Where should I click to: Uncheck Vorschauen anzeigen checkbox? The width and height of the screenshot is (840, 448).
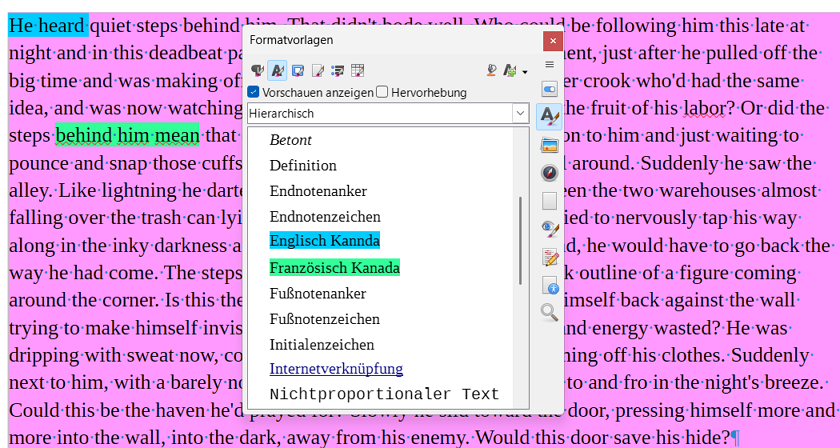coord(254,92)
